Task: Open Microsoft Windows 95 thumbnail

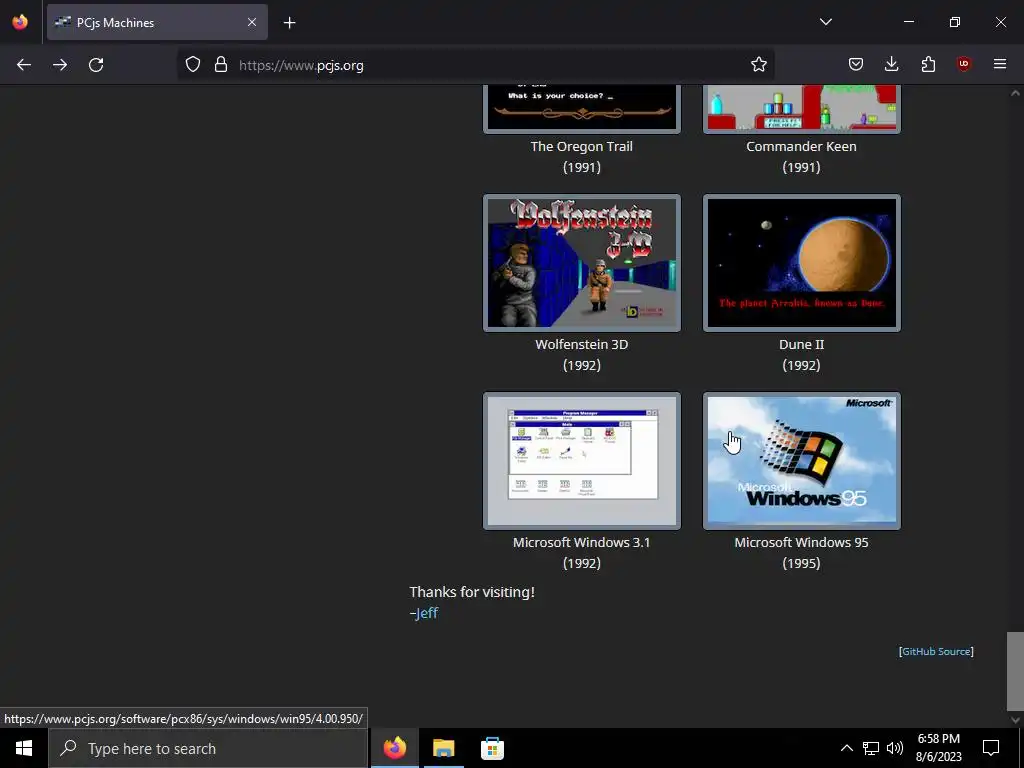Action: (801, 460)
